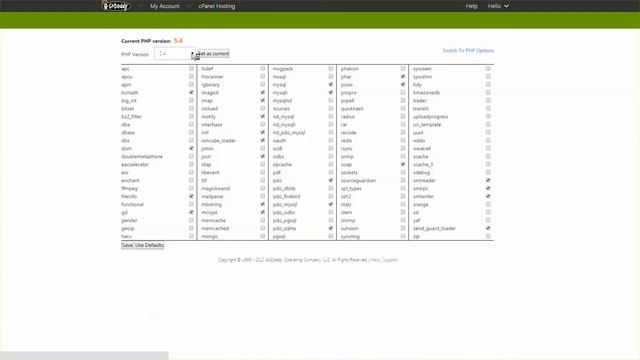Uncheck the phar extension
The height and width of the screenshot is (360, 640).
(x=403, y=76)
